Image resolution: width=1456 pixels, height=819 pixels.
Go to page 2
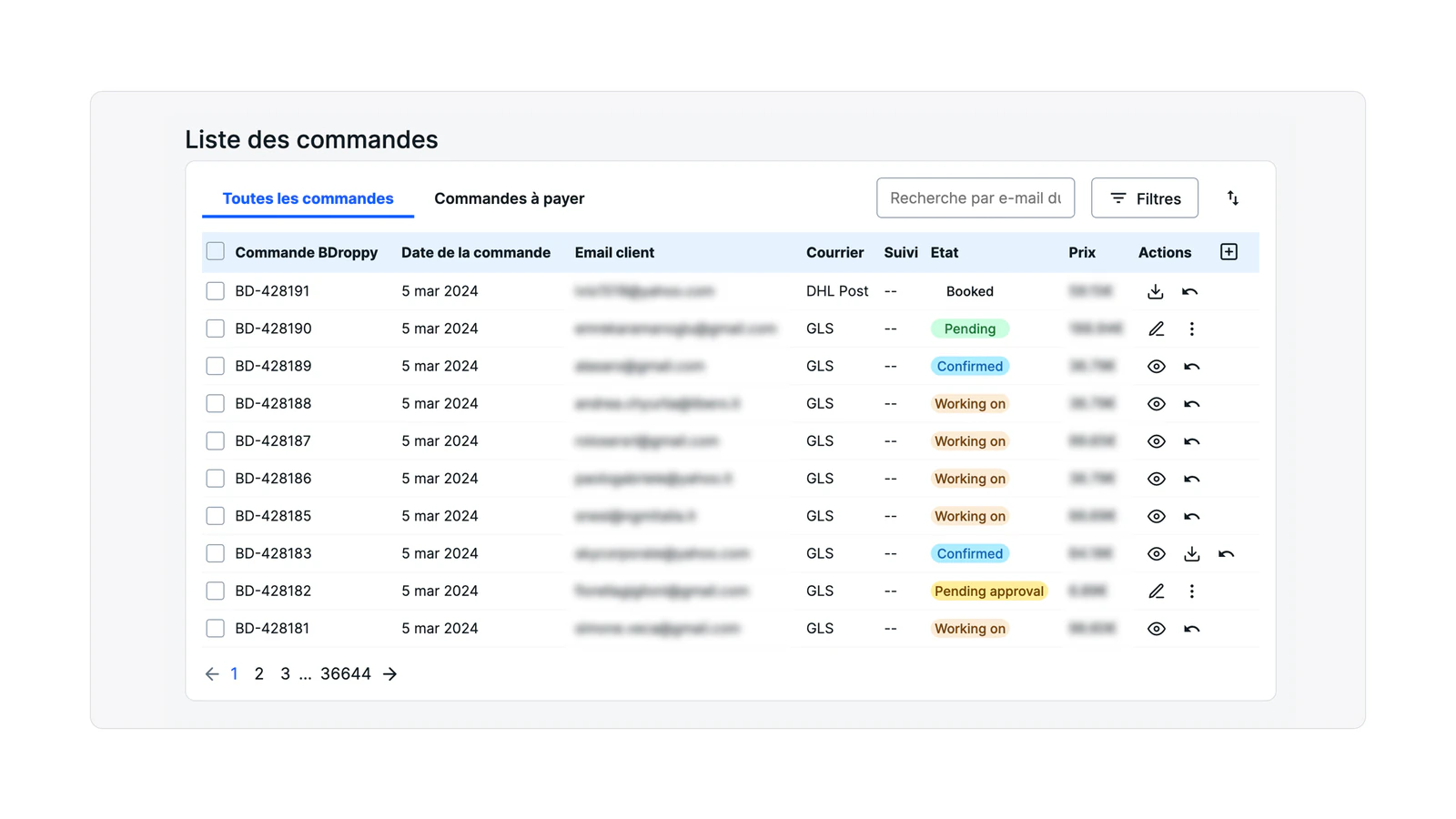click(x=258, y=674)
